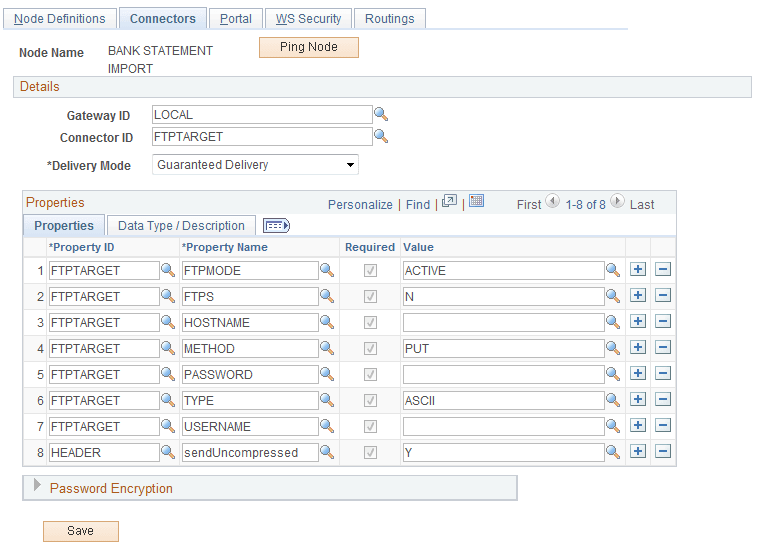Open lookup for Connector ID field

pyautogui.click(x=381, y=136)
